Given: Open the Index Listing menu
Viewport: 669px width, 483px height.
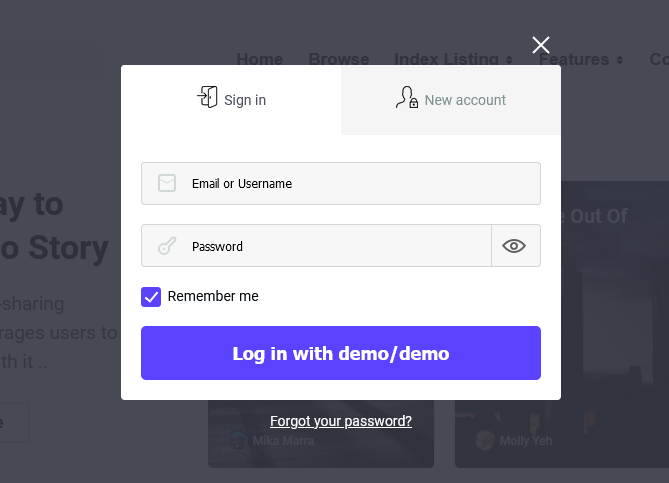Looking at the screenshot, I should (x=446, y=59).
